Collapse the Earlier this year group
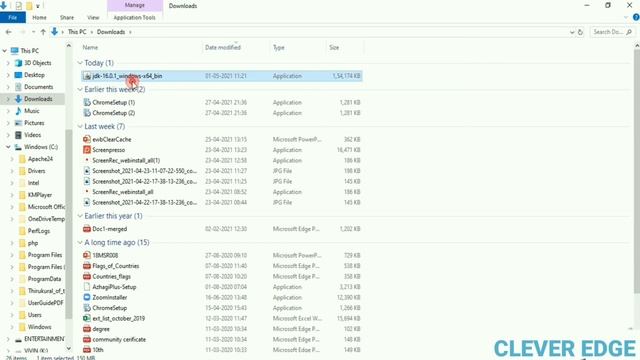The height and width of the screenshot is (360, 640). coord(80,216)
